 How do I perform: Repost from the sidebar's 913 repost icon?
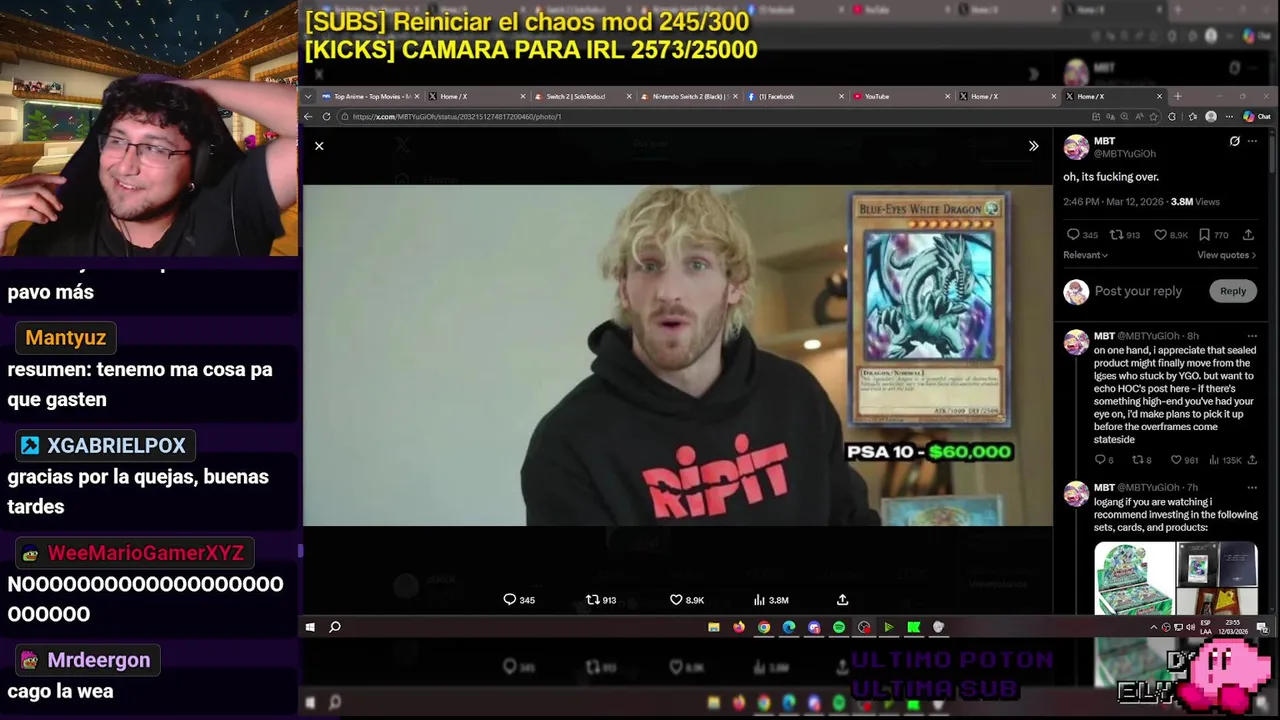[1116, 235]
